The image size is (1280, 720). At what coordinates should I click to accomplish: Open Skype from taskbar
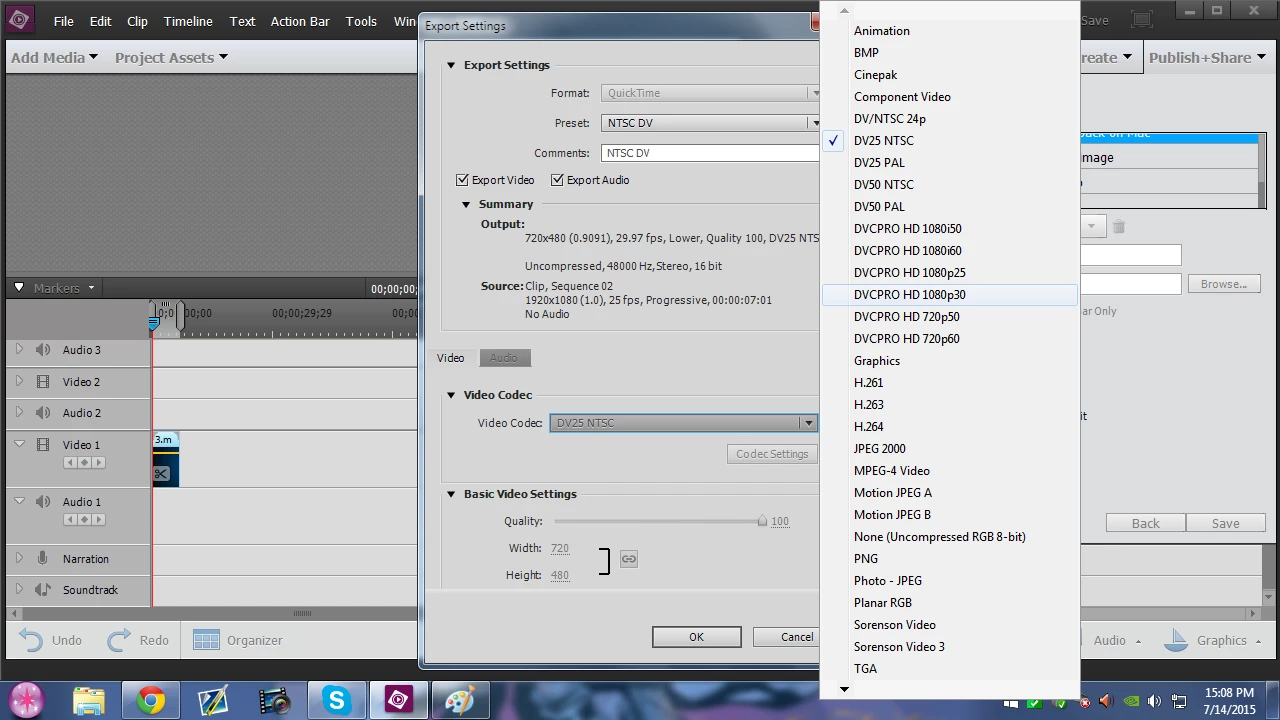[x=336, y=700]
